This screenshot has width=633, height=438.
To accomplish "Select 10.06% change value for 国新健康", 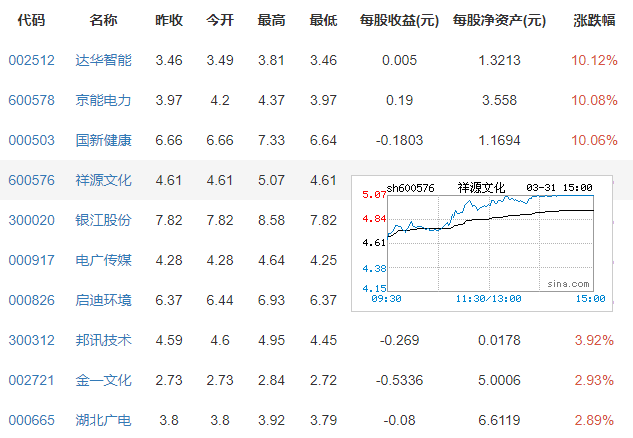I will [x=594, y=140].
